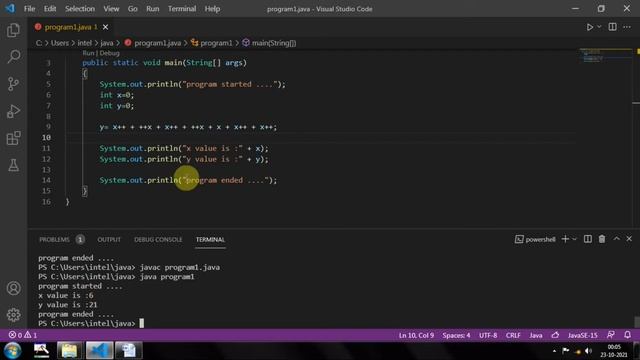Open the View menu
The width and height of the screenshot is (640, 360).
click(x=111, y=9)
